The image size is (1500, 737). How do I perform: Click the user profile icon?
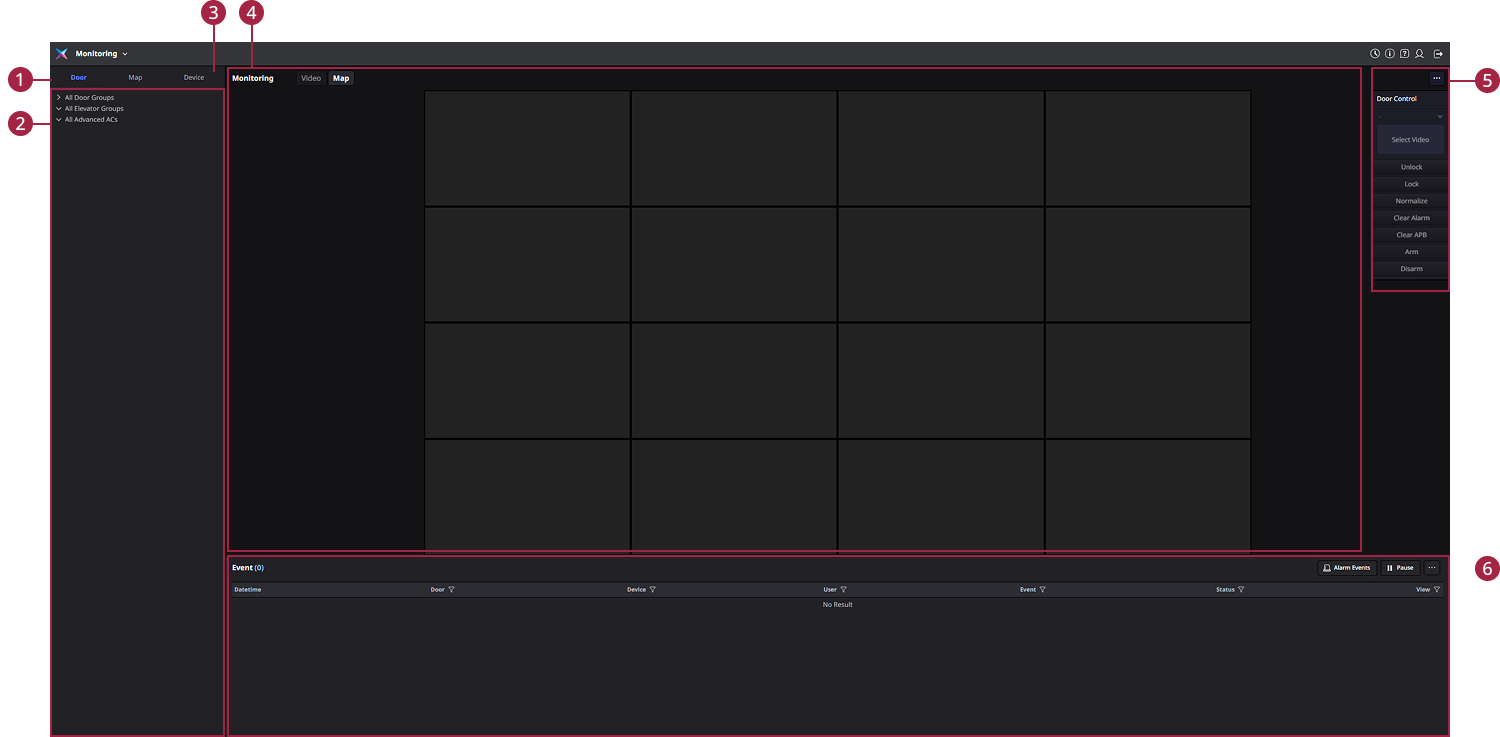[x=1420, y=54]
